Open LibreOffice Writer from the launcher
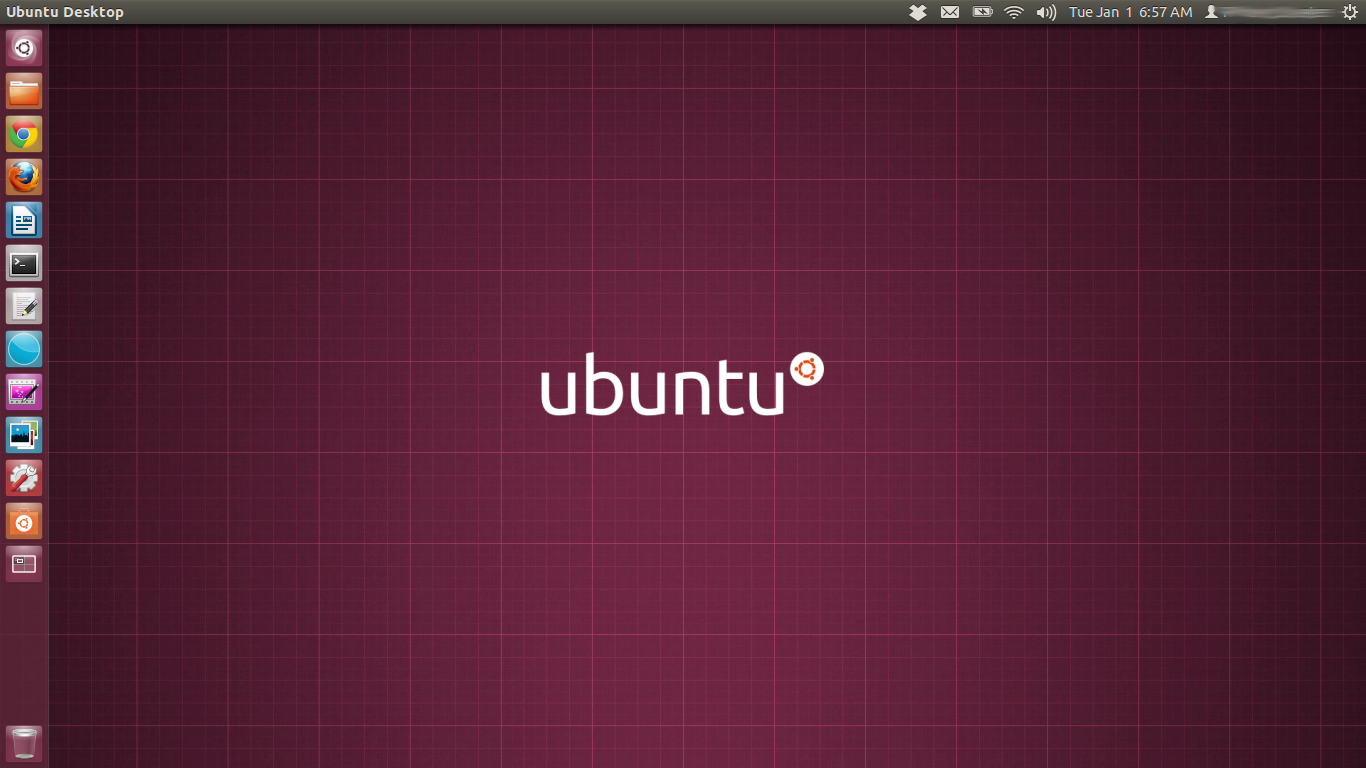The height and width of the screenshot is (768, 1366). click(x=24, y=220)
